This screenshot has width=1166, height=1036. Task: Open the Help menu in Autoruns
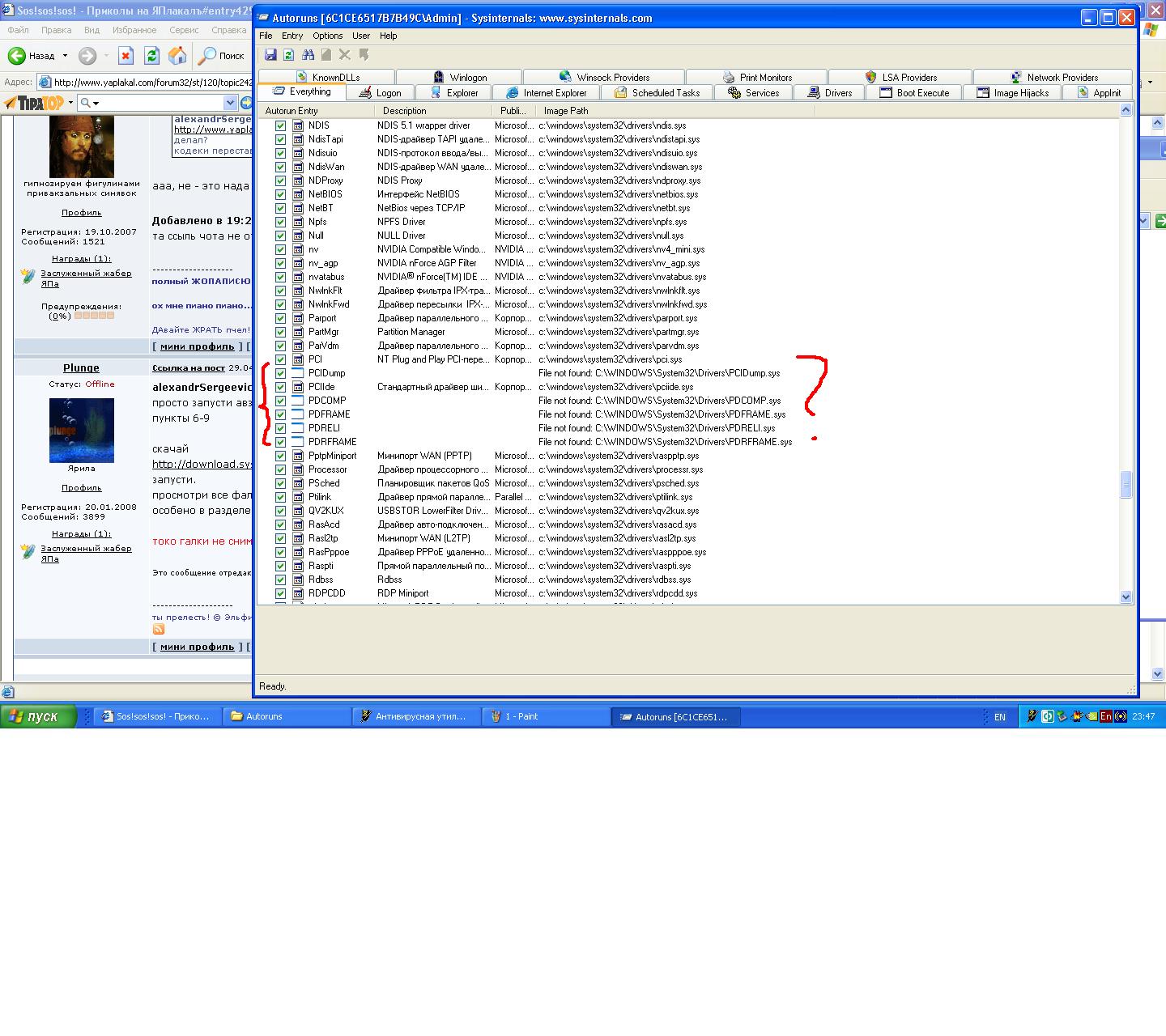[x=389, y=36]
